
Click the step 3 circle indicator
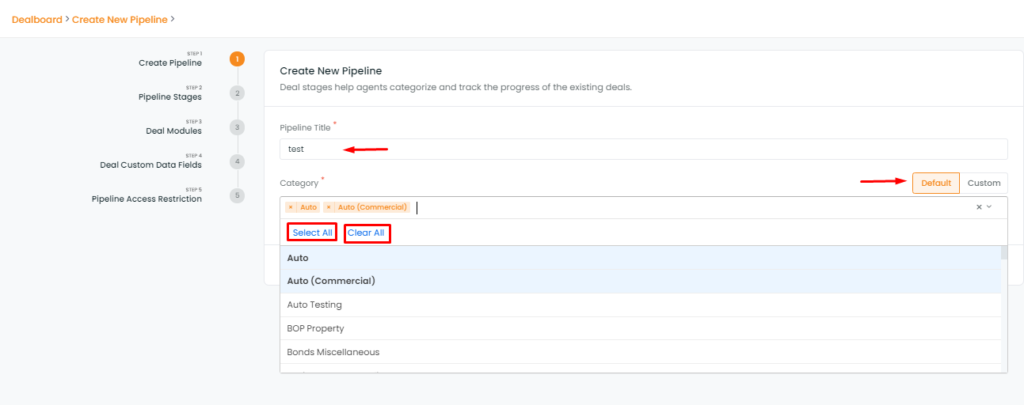pyautogui.click(x=237, y=127)
